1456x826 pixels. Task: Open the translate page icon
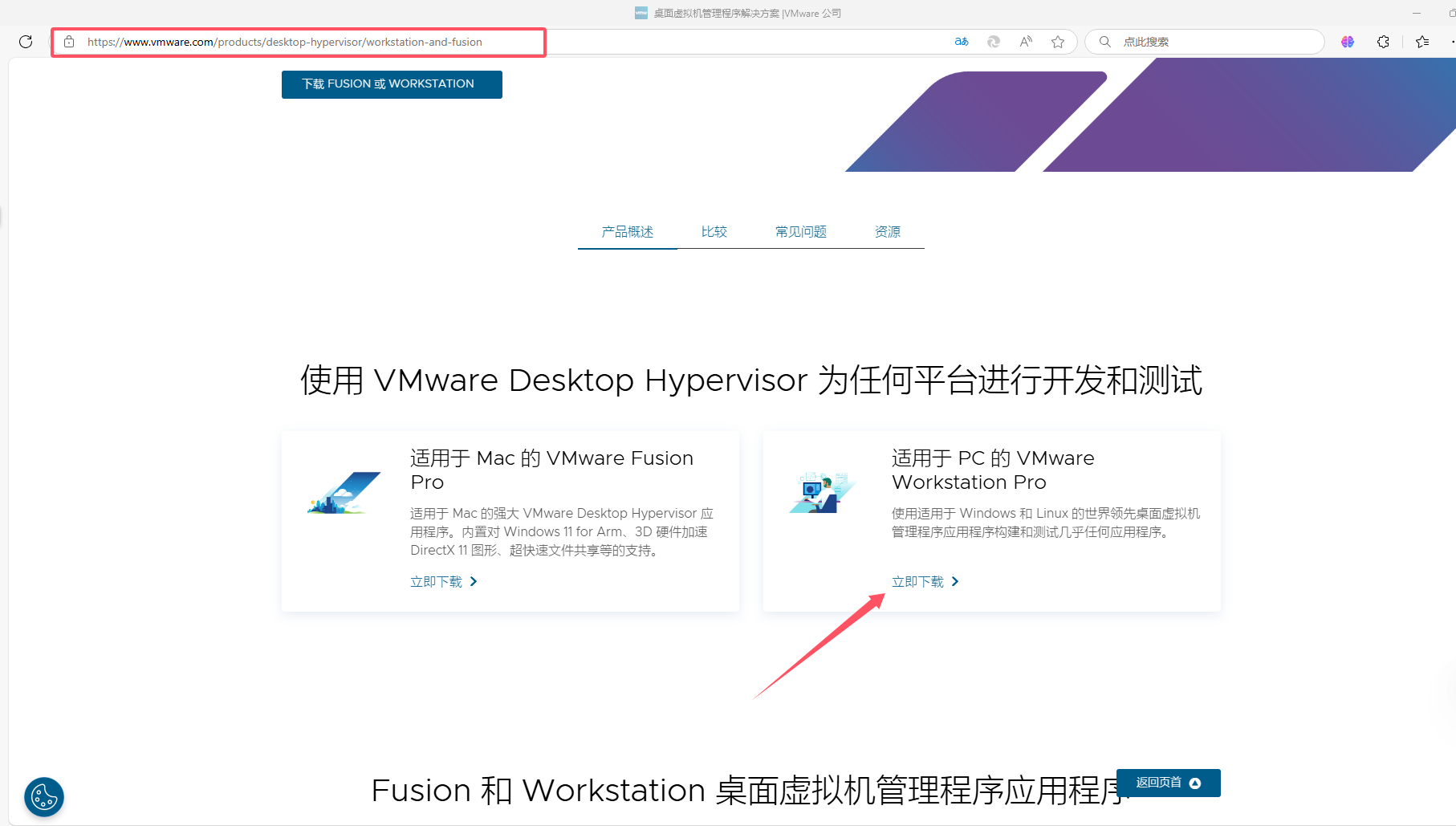coord(962,42)
